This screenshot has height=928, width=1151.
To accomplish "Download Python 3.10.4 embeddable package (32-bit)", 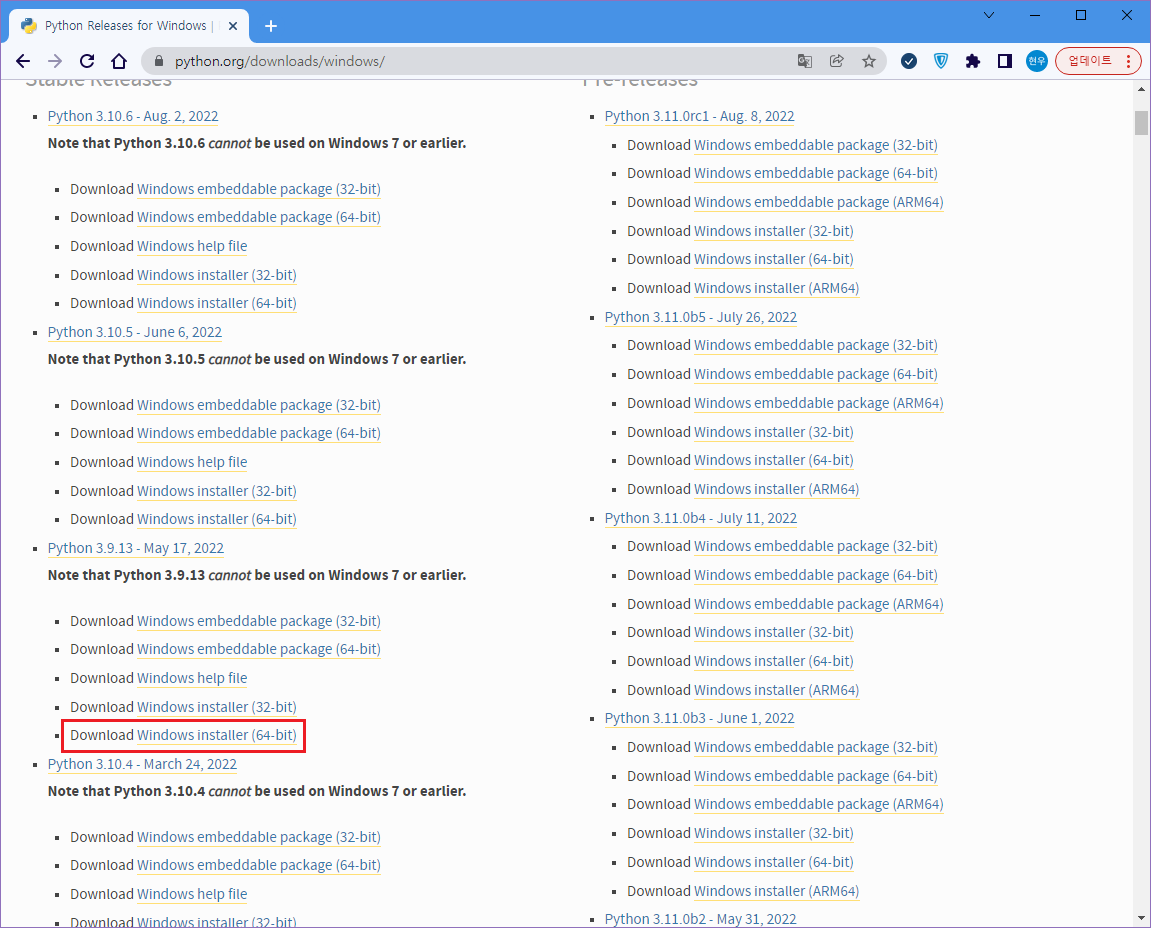I will tap(258, 837).
